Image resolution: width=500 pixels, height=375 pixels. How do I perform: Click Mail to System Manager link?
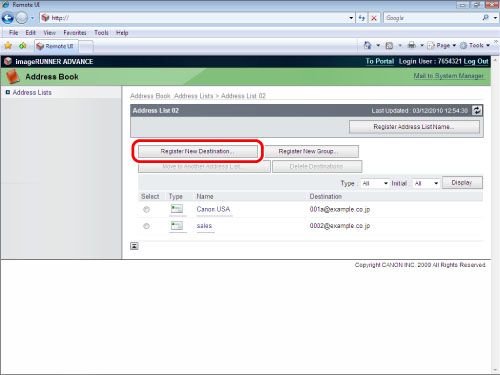click(x=448, y=76)
